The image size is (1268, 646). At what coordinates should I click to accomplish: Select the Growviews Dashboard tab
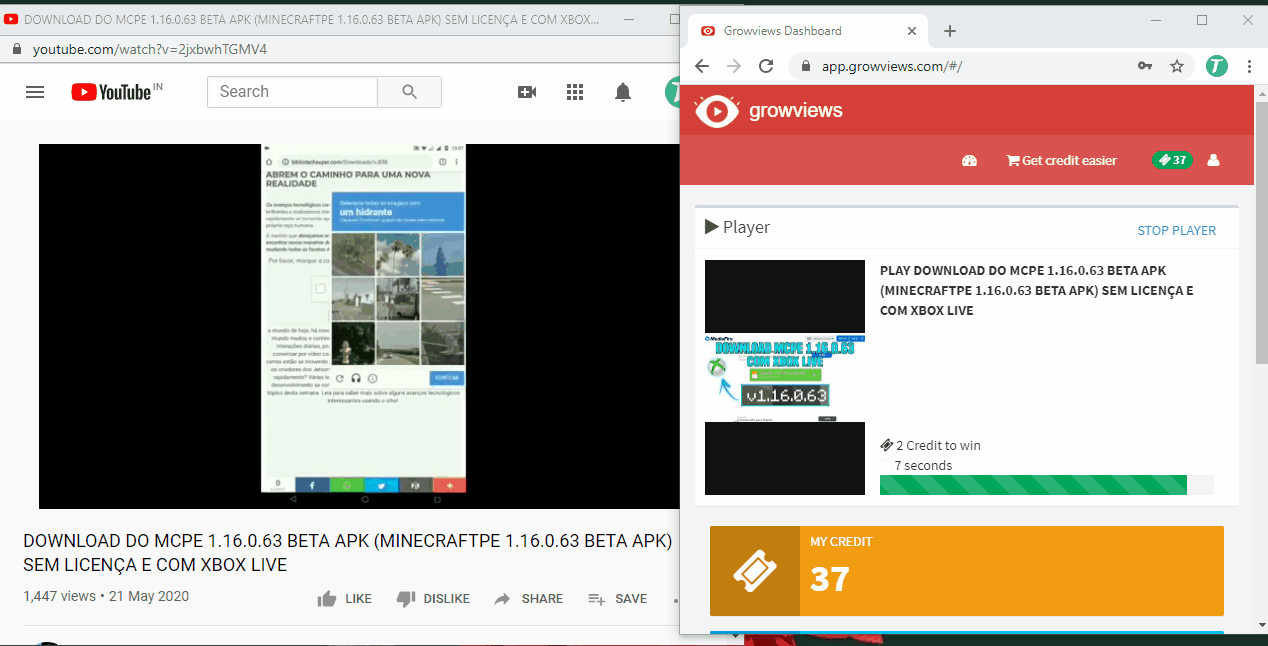click(x=805, y=31)
